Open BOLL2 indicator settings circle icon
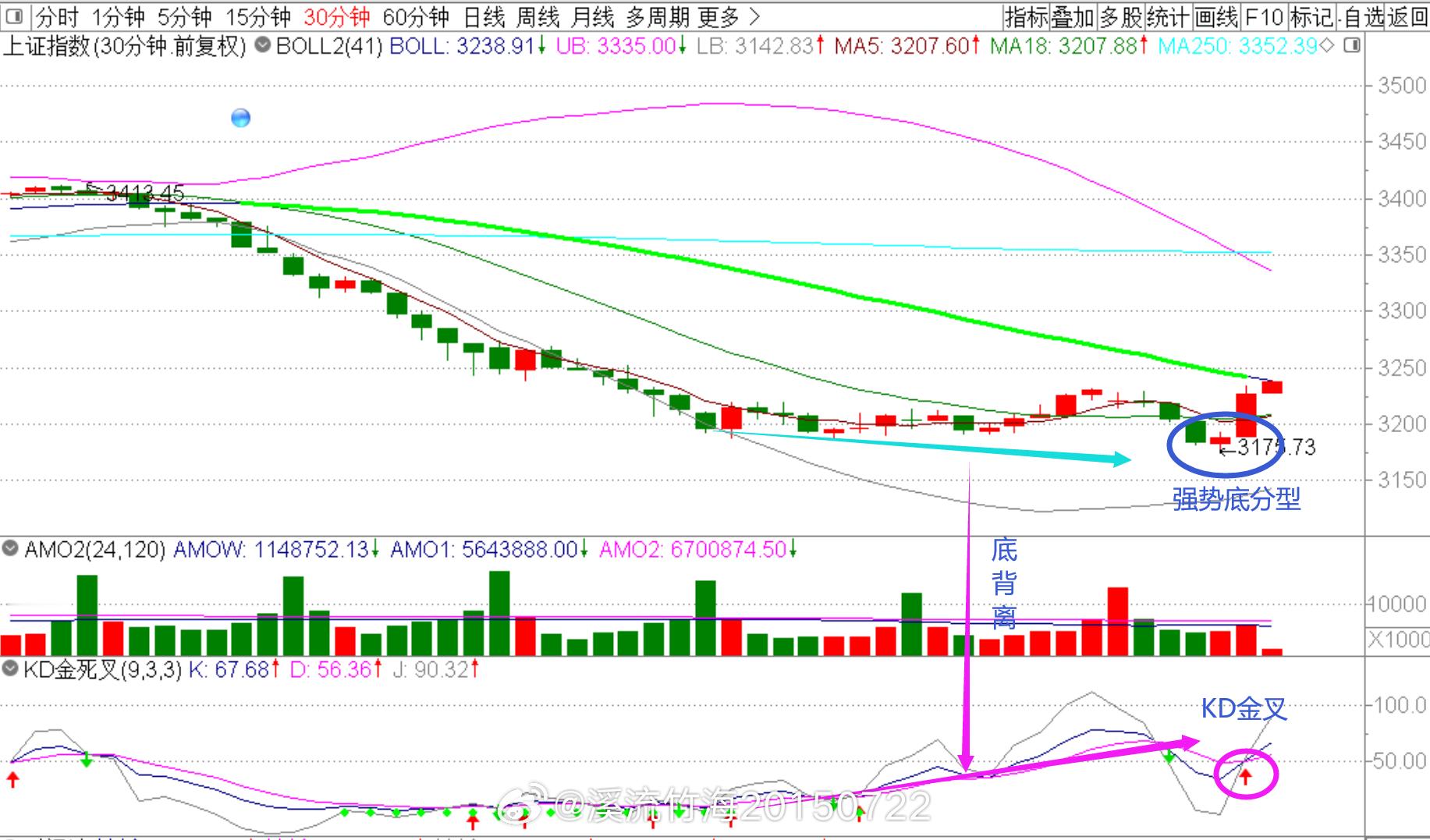The width and height of the screenshot is (1430, 840). [264, 45]
